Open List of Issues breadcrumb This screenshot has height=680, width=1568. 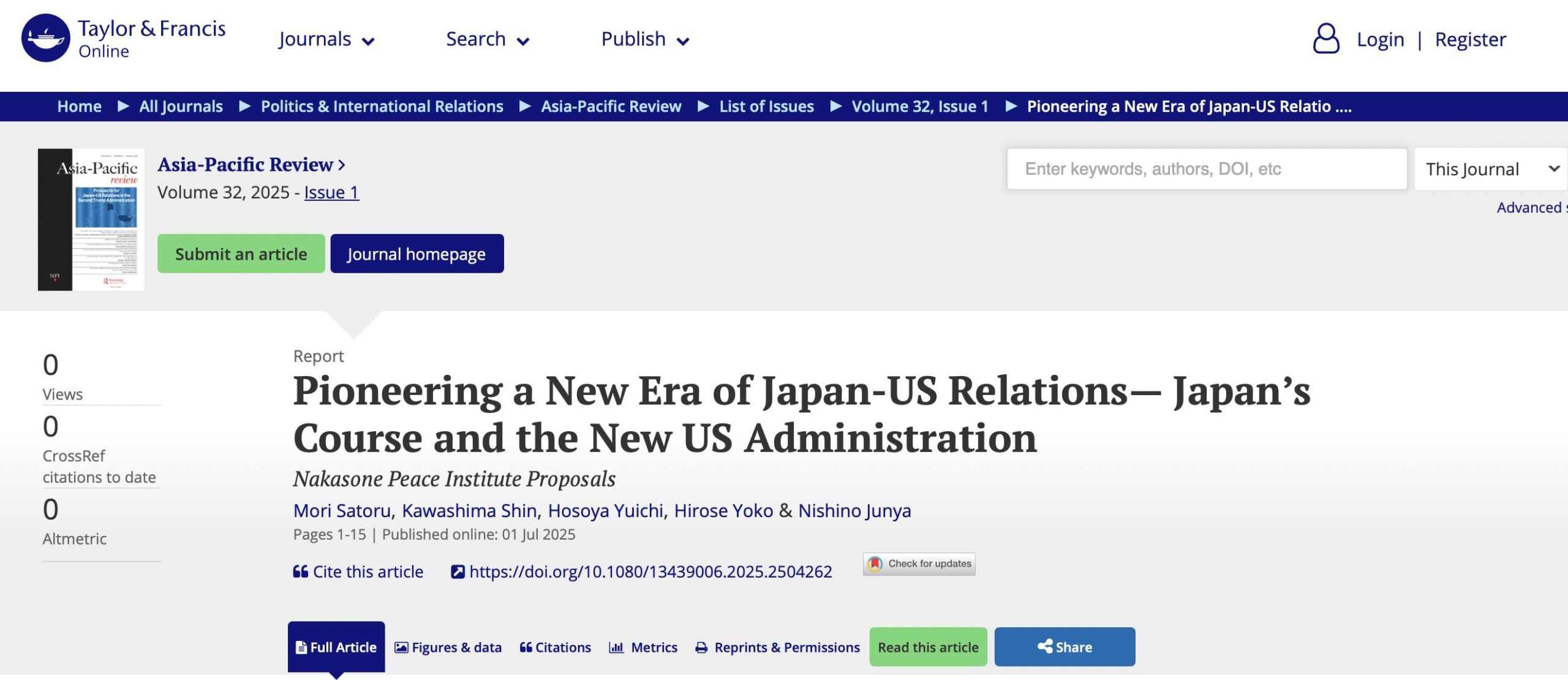(x=767, y=107)
